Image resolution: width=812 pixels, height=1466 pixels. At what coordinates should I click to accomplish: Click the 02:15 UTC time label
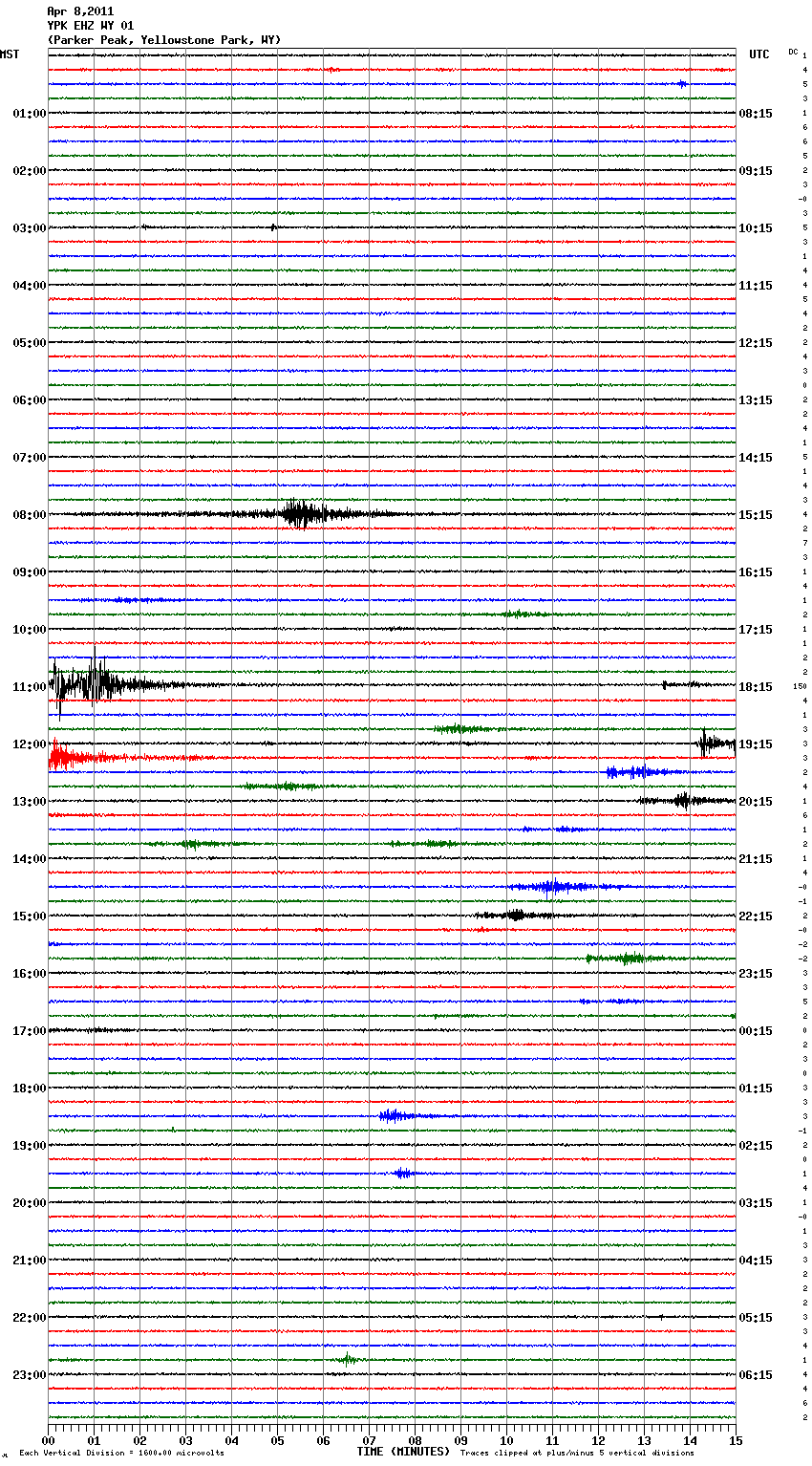point(756,1146)
